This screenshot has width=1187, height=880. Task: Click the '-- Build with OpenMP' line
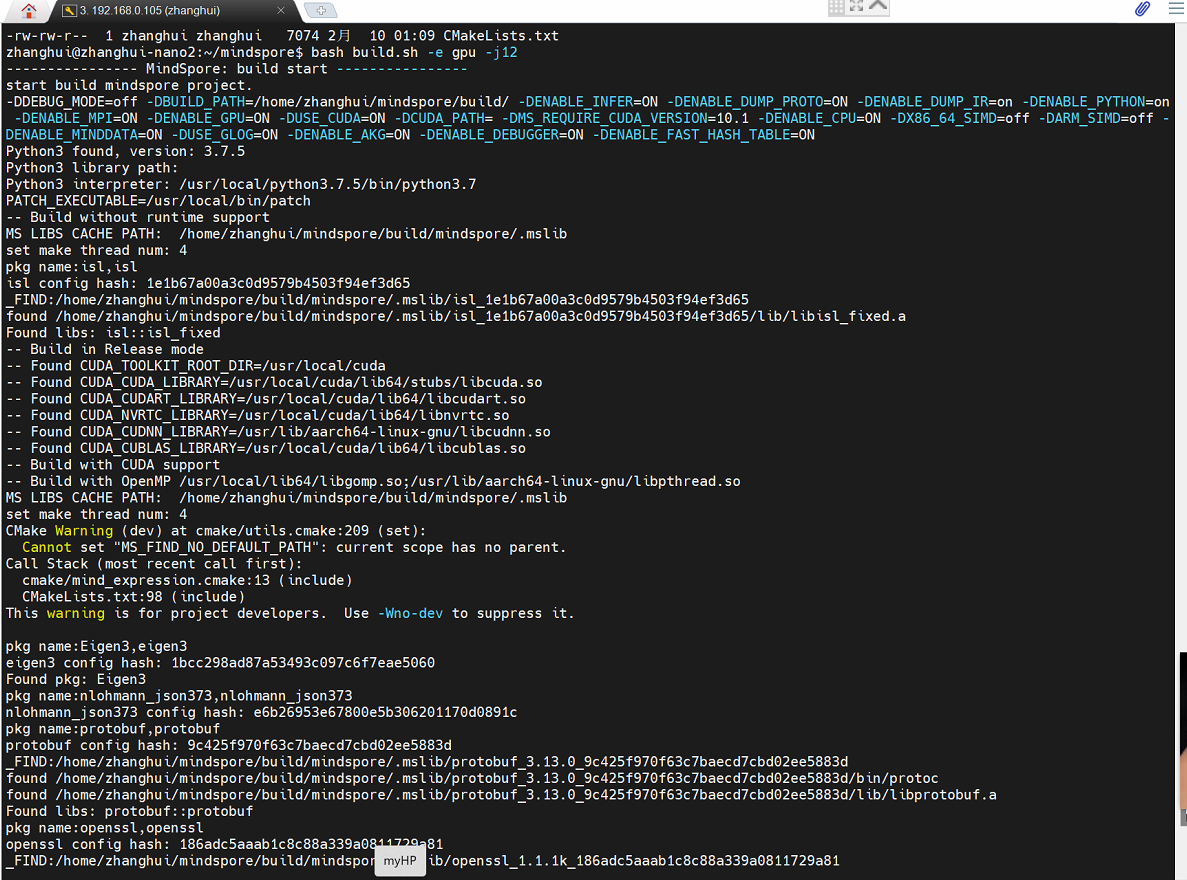(373, 482)
